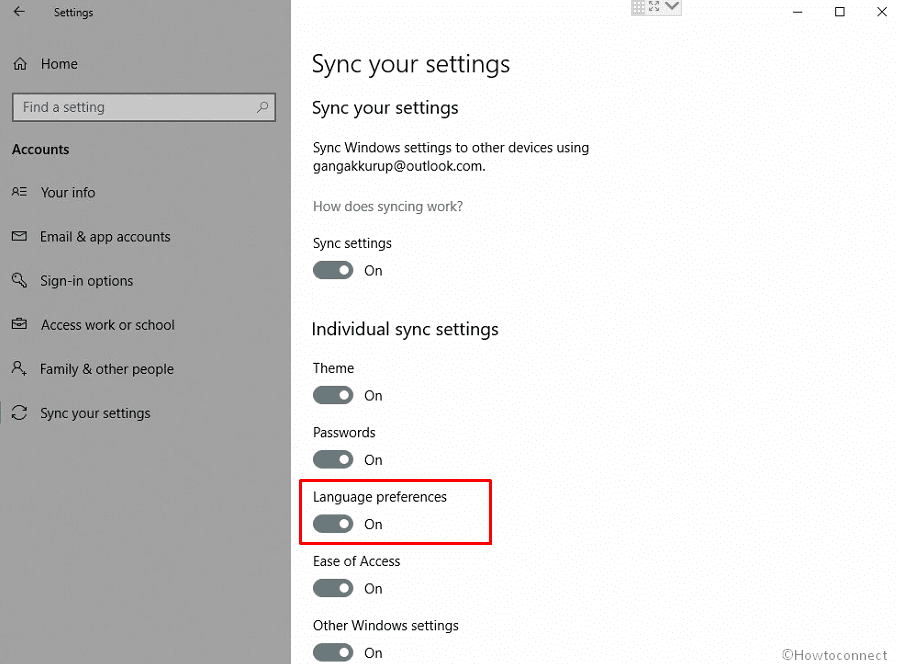Select Home from the navigation pane

57,63
